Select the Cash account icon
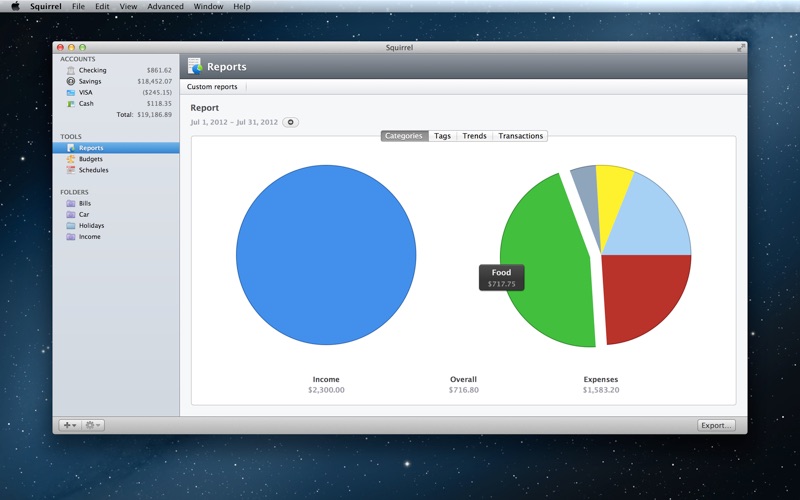The width and height of the screenshot is (800, 500). coord(70,103)
